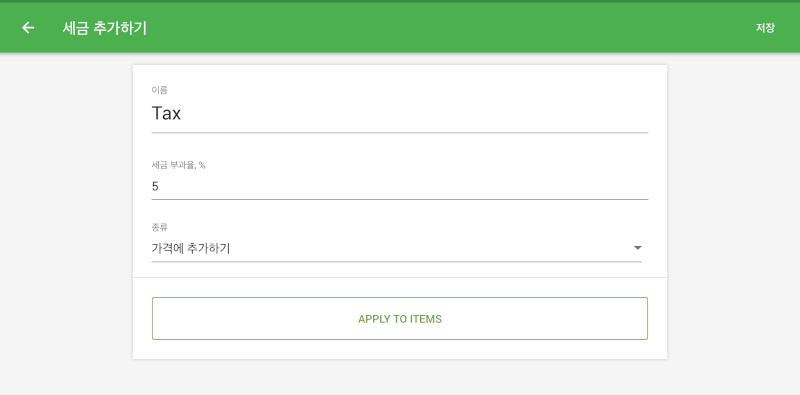Viewport: 800px width, 395px height.
Task: Click the dropdown arrow beside 가격에 추가하기
Action: pos(637,248)
